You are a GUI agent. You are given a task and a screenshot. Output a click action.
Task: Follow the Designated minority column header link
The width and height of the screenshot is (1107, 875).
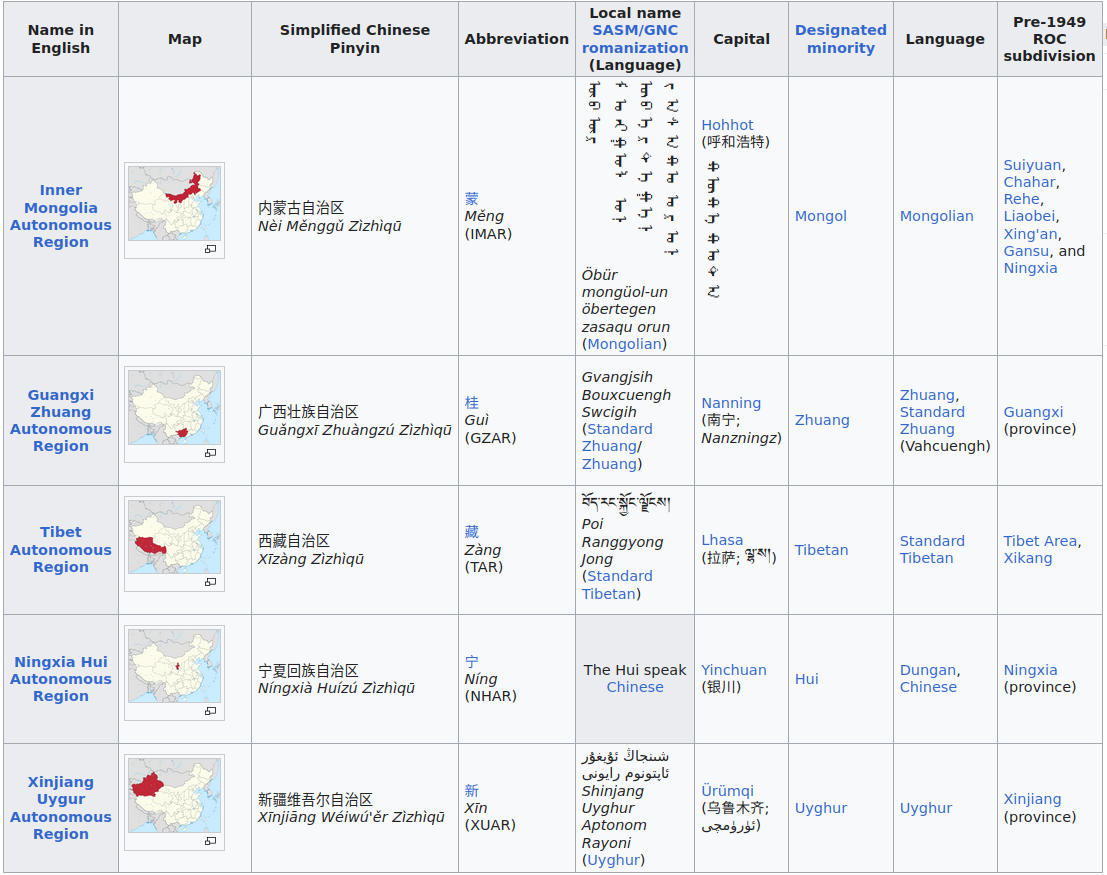click(x=840, y=39)
